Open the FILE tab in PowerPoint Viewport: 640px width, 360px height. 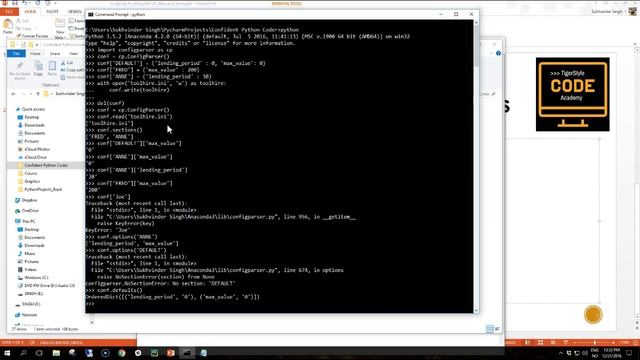[9, 12]
